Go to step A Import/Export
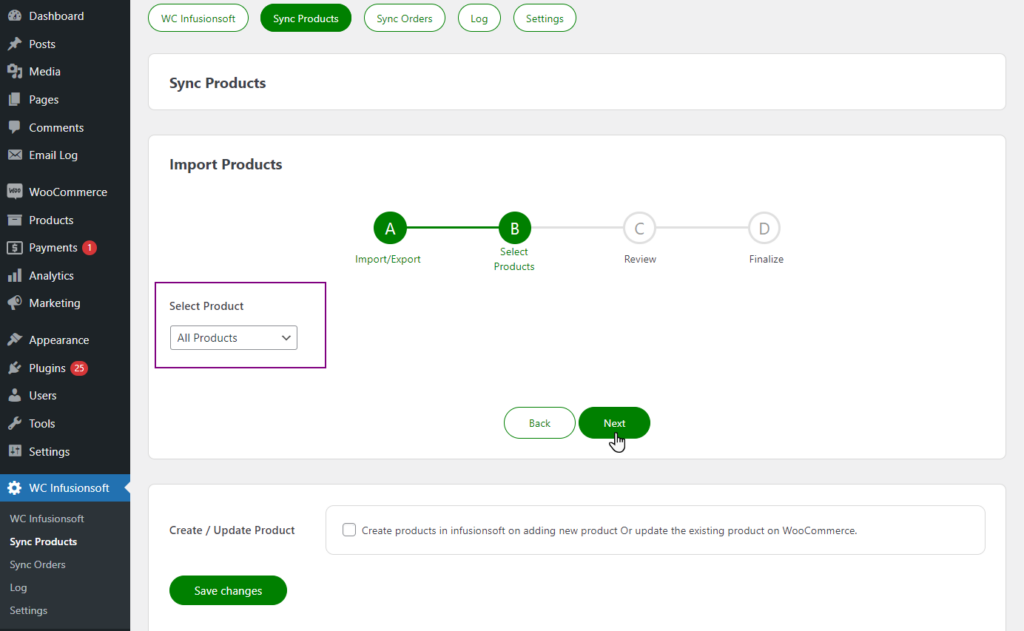The width and height of the screenshot is (1024, 631). click(x=390, y=228)
